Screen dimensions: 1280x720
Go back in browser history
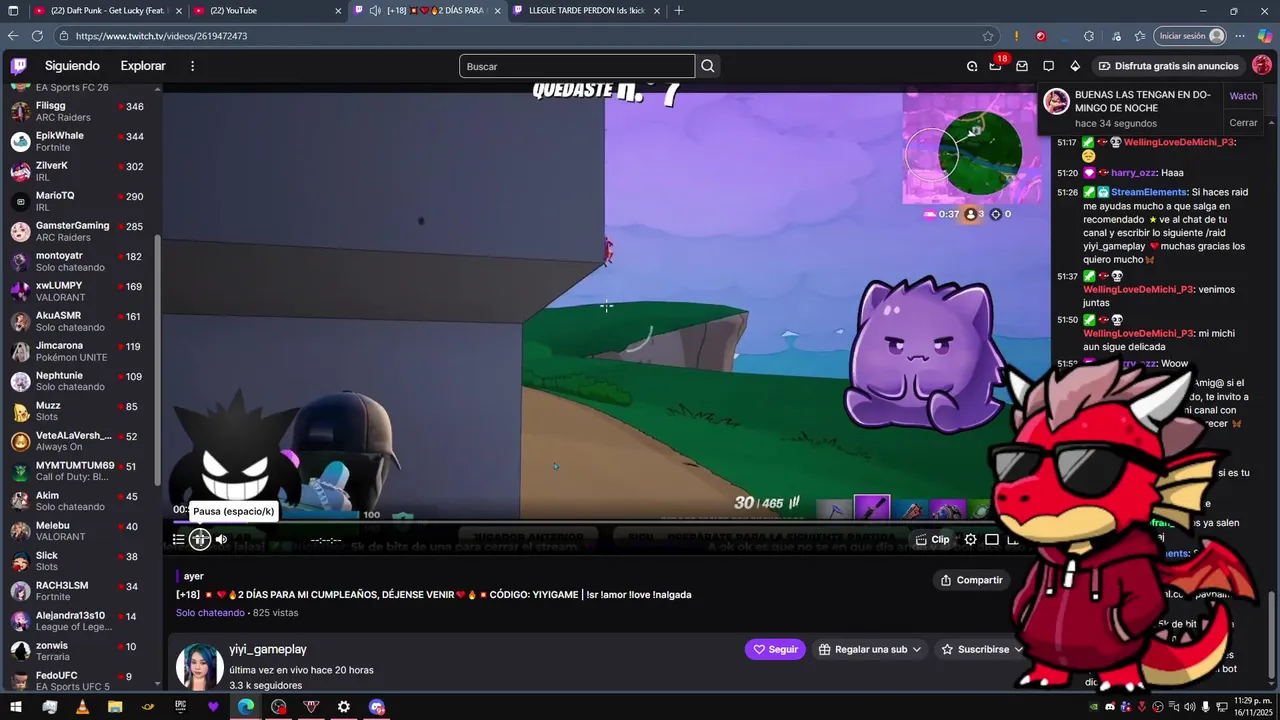point(13,36)
